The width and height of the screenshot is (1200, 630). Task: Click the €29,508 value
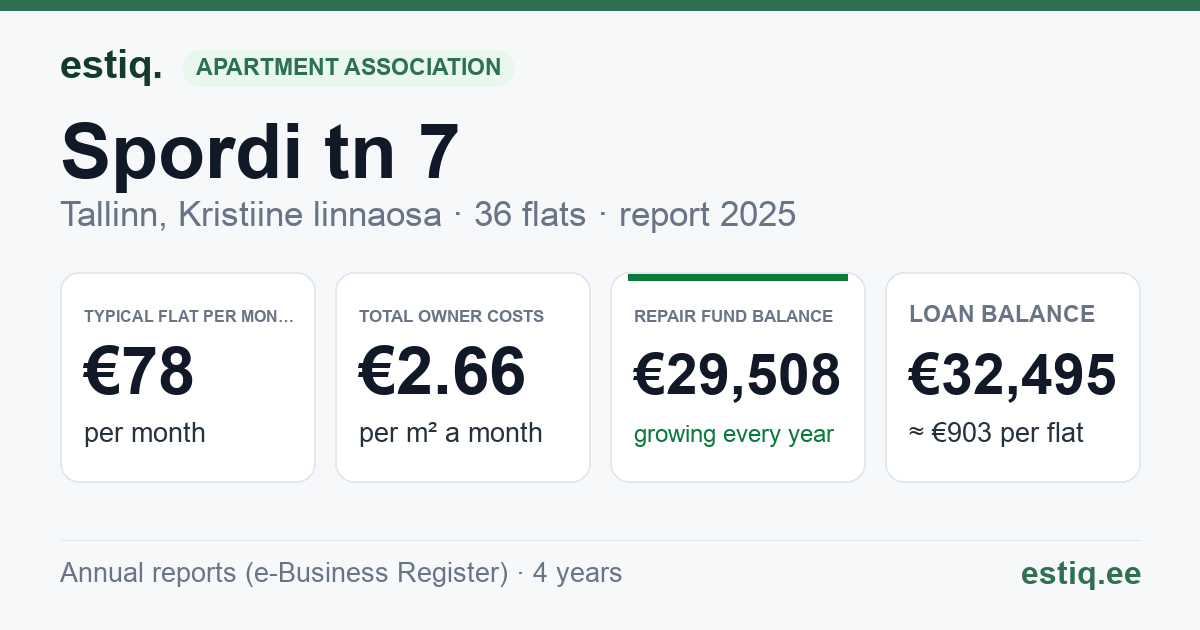point(737,375)
